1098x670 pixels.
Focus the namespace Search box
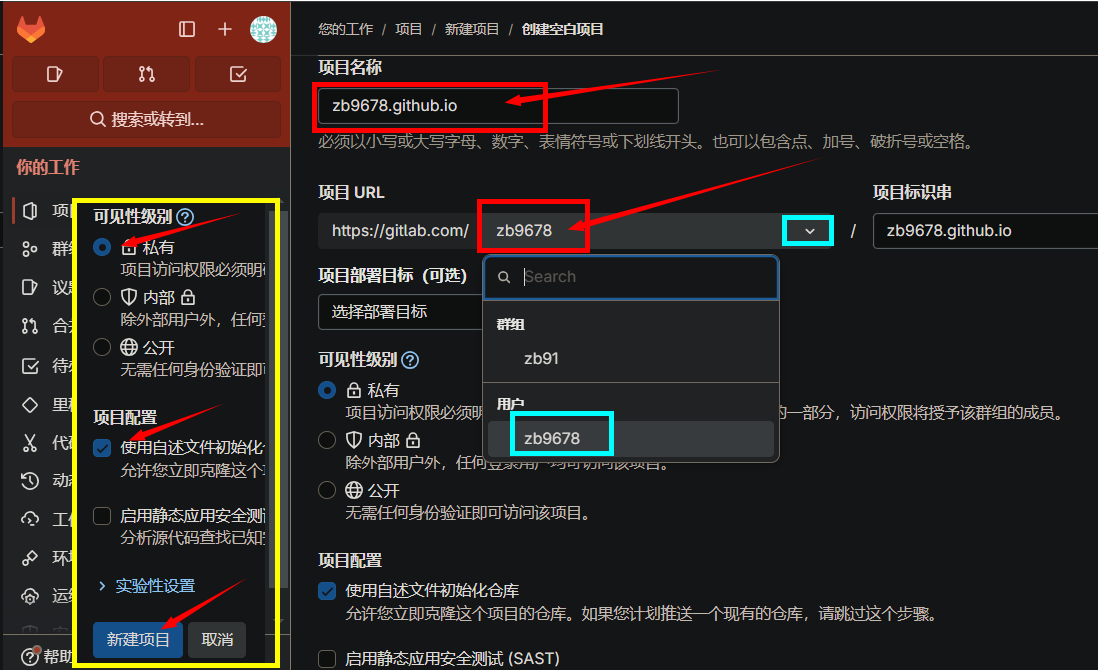631,277
